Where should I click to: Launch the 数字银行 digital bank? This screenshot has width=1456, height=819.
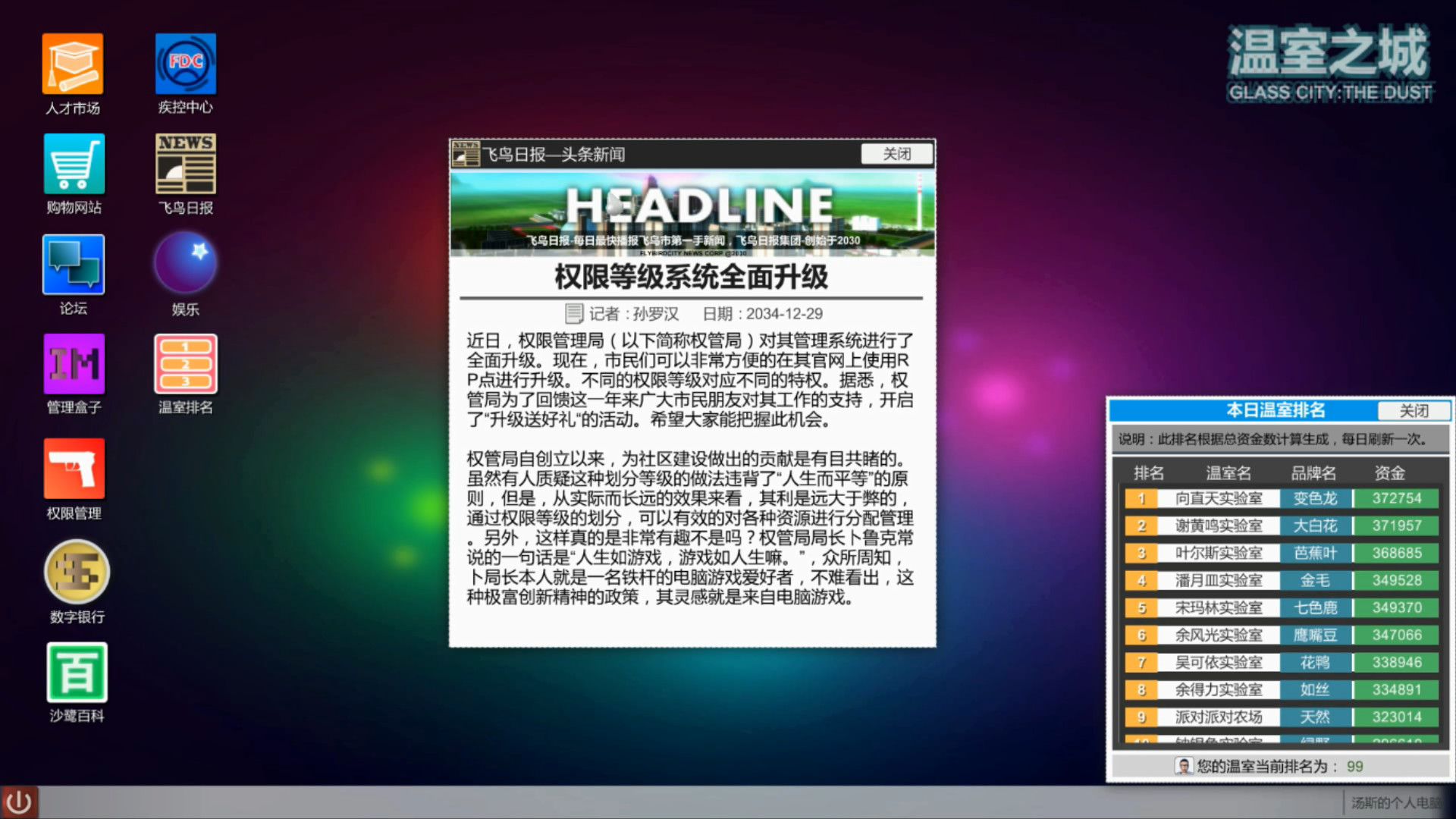(x=75, y=571)
